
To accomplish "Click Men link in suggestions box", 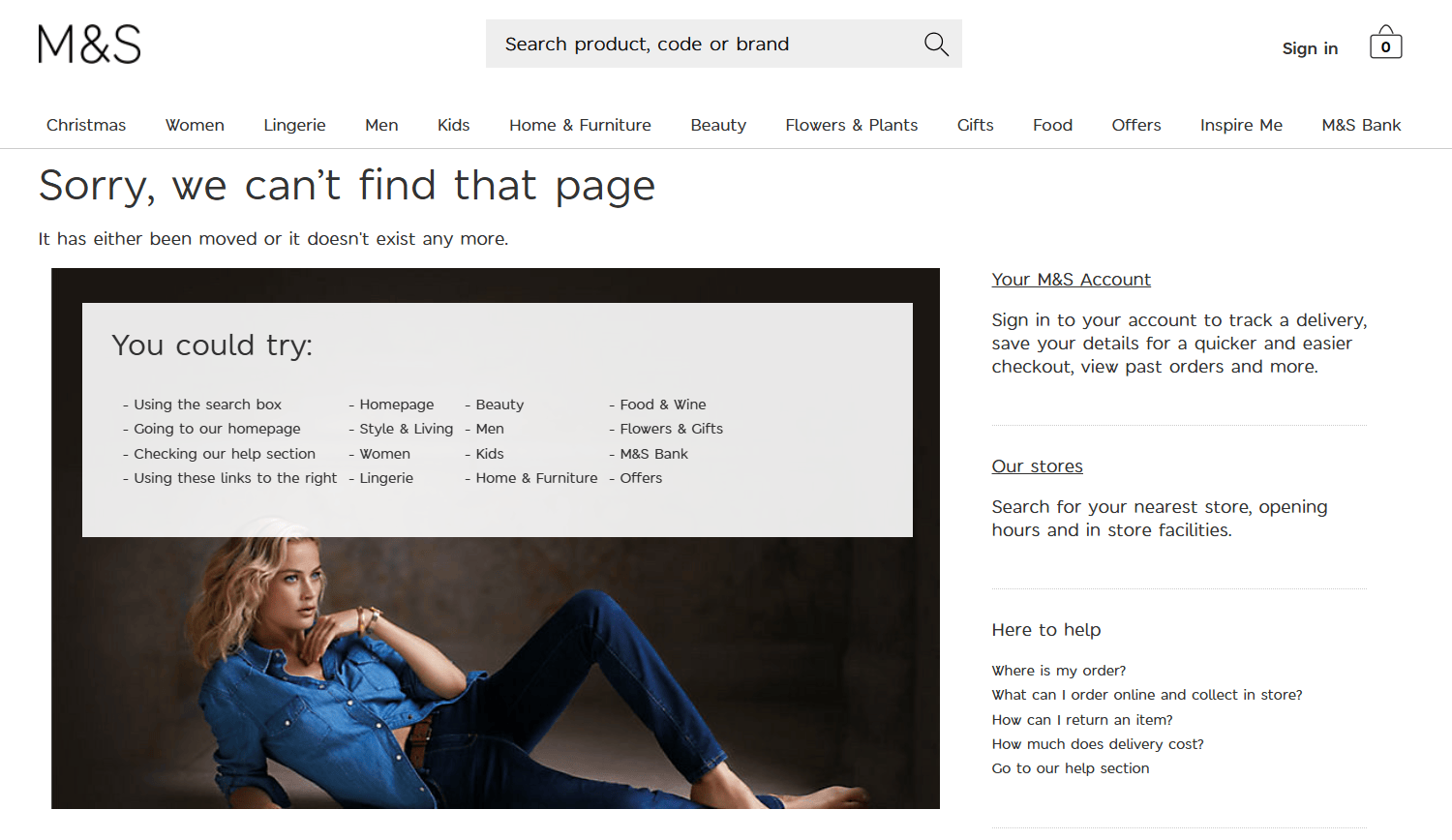I will (490, 429).
